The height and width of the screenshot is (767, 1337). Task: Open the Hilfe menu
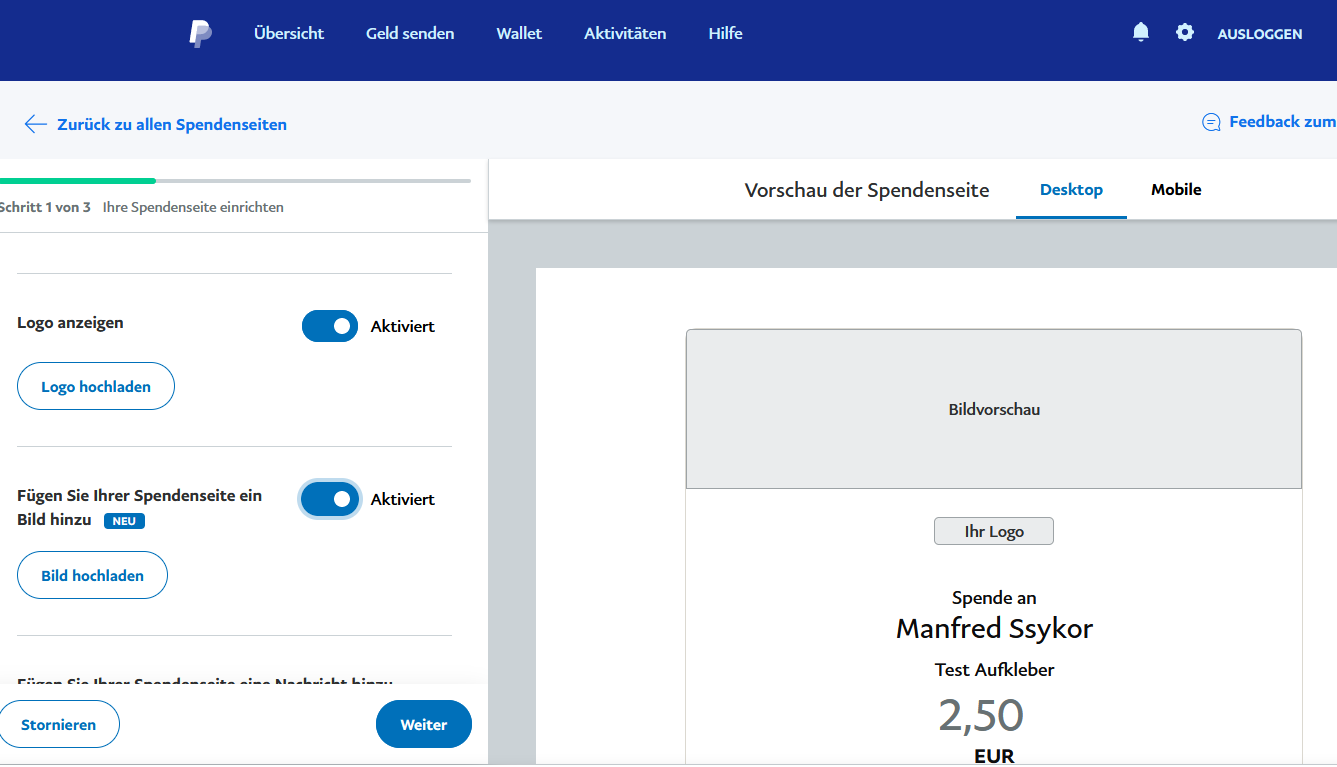[x=725, y=34]
